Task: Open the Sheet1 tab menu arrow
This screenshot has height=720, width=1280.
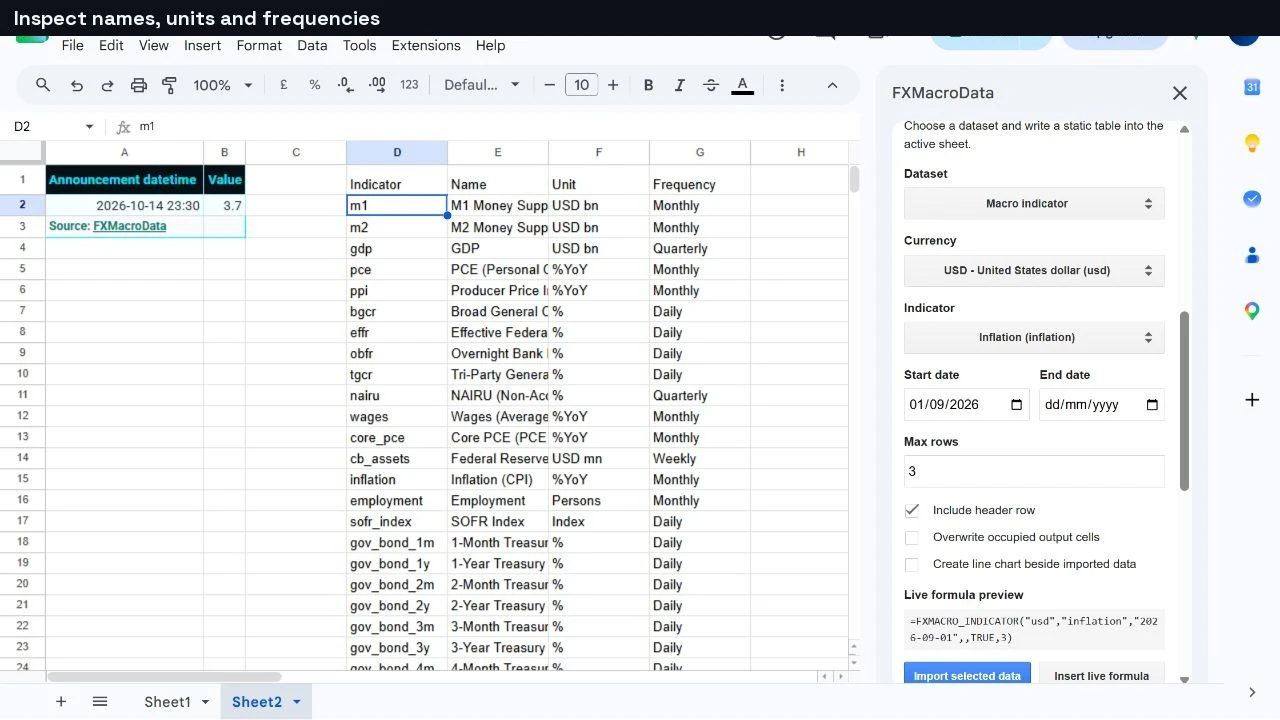Action: click(205, 702)
